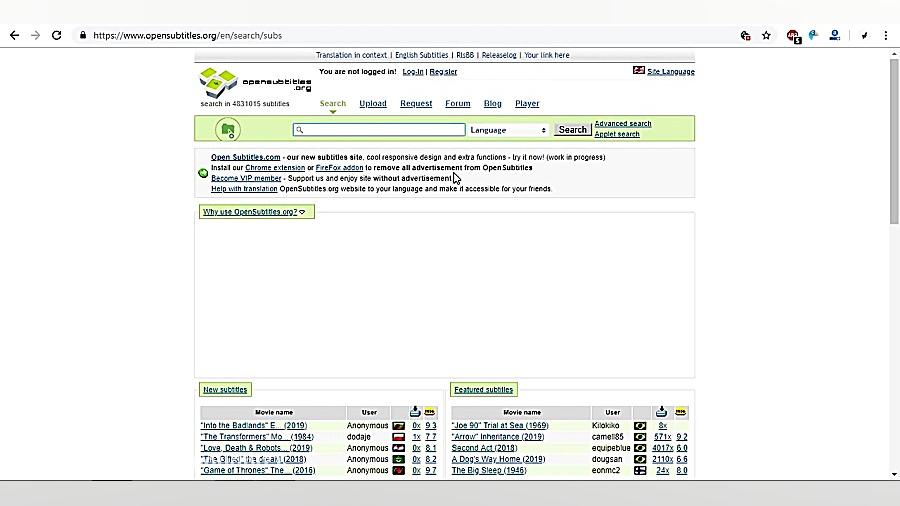The height and width of the screenshot is (506, 900).
Task: Click inside the subtitle search text field
Action: (379, 130)
